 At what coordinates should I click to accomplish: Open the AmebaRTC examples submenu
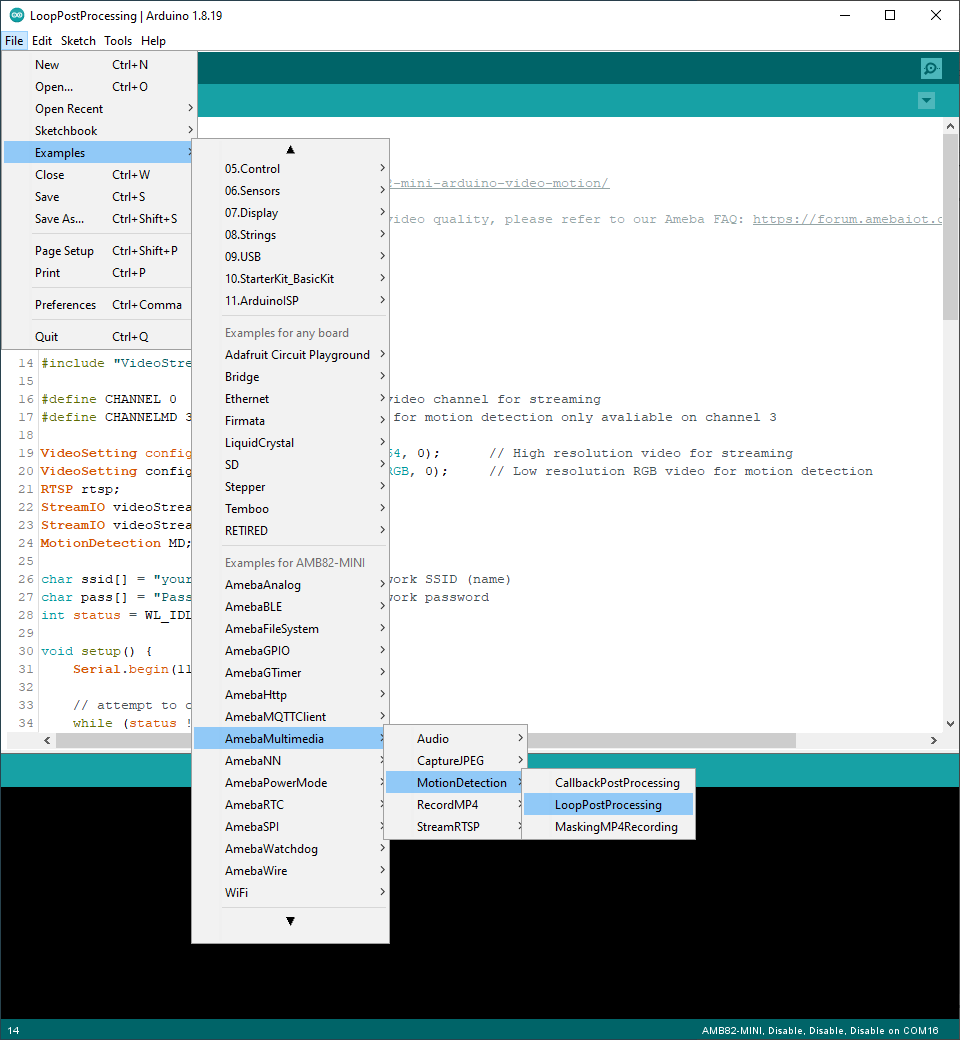point(291,804)
